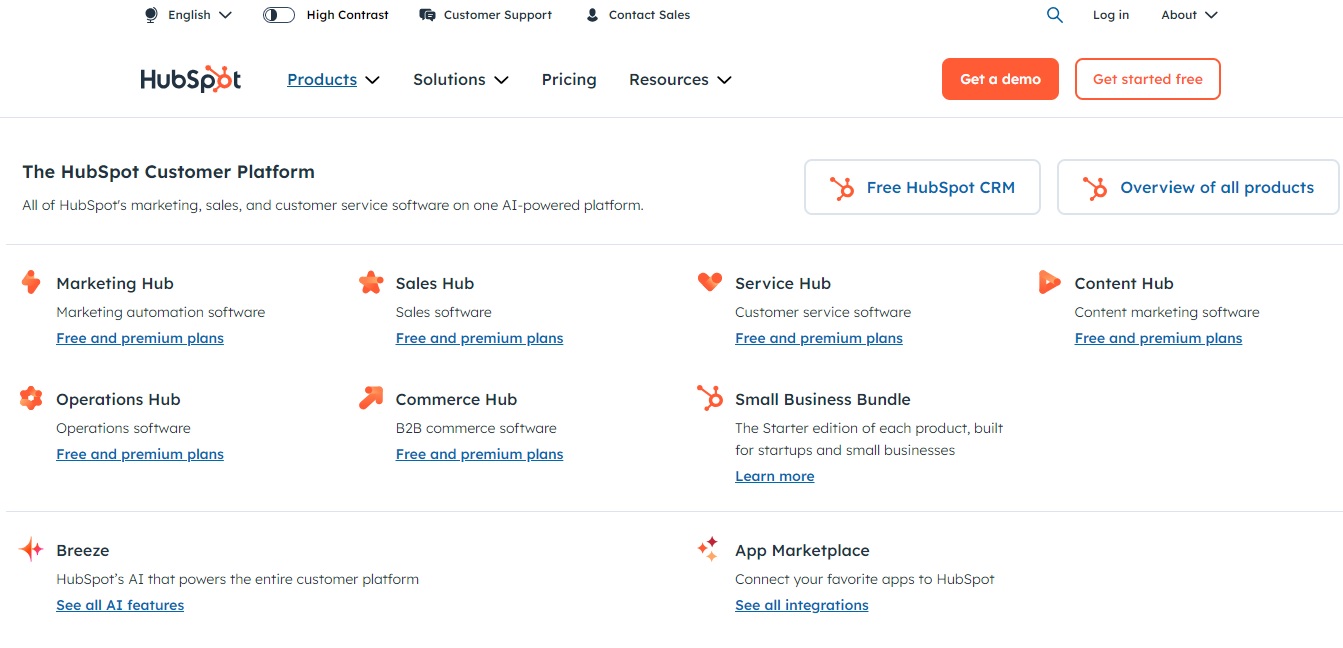Click the Products menu label
Screen dimensions: 1343x648
click(x=322, y=80)
